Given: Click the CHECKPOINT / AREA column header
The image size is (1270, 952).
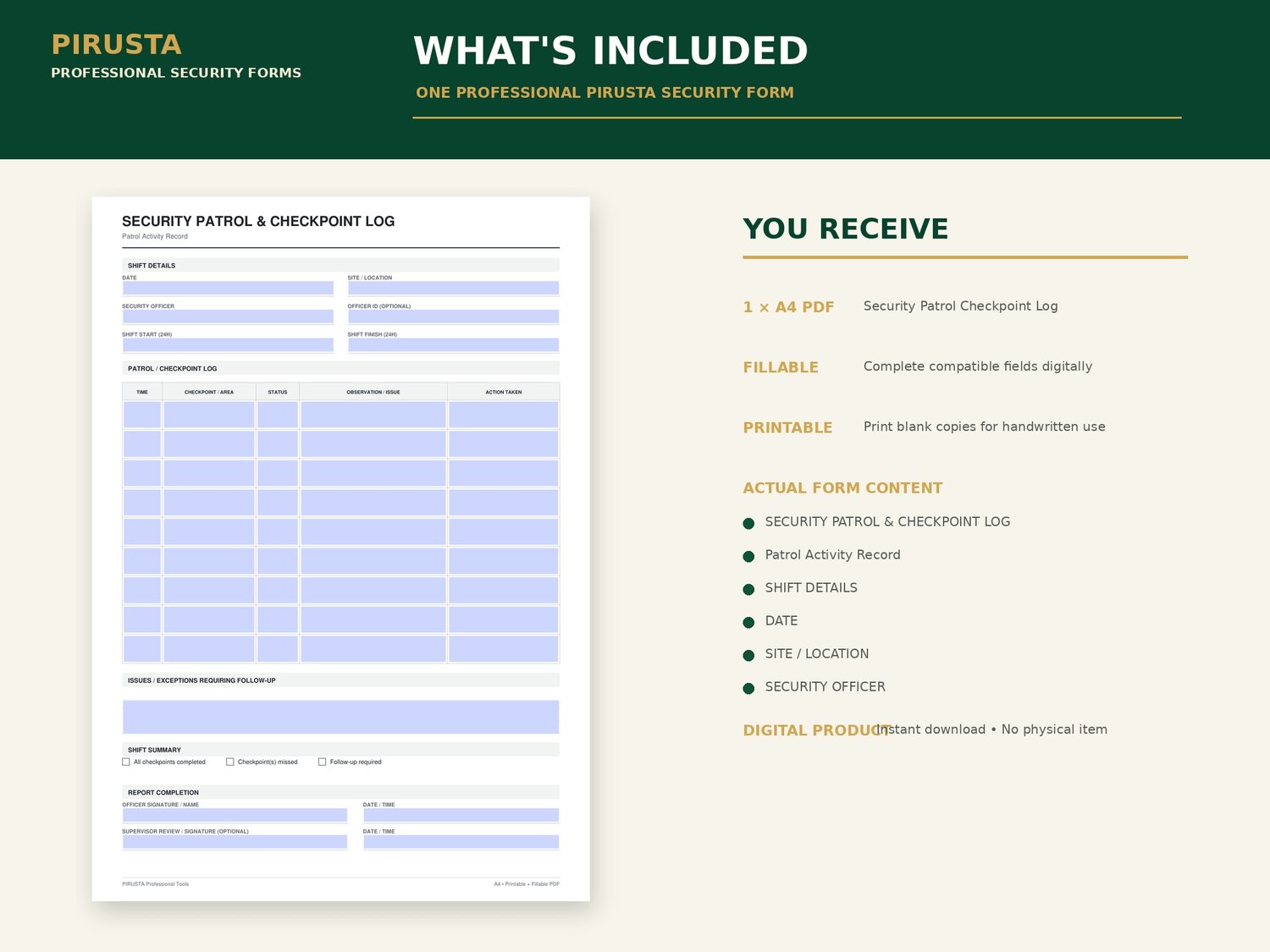Looking at the screenshot, I should 209,392.
